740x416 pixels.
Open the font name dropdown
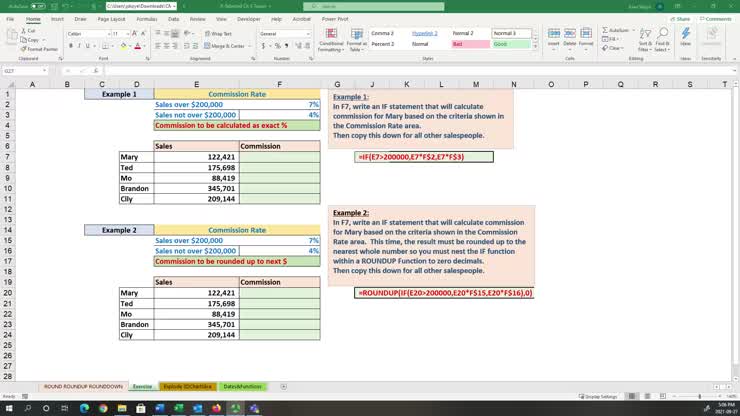coord(106,34)
